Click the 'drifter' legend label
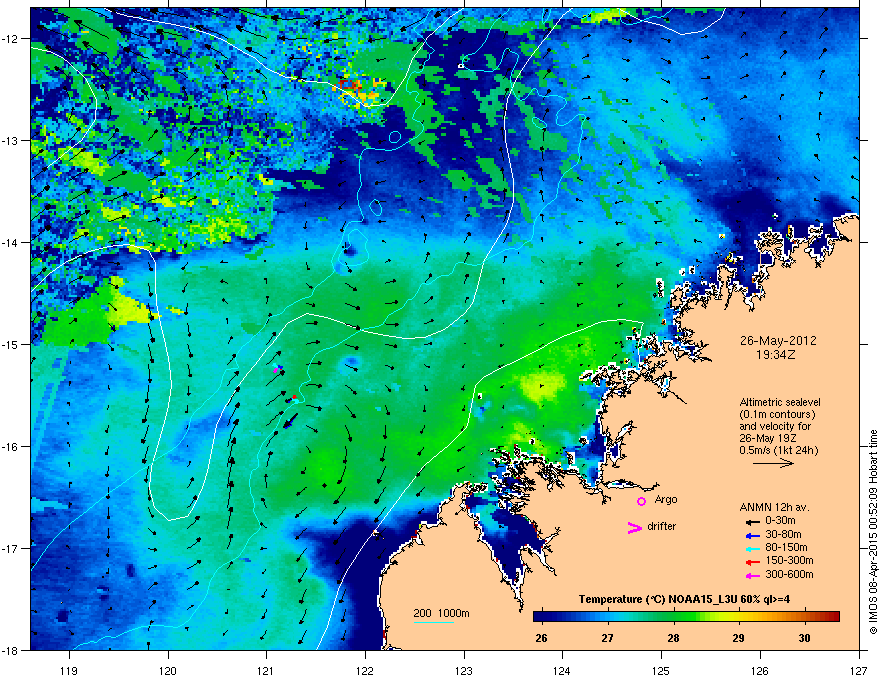This screenshot has height=680, width=880. 662,526
